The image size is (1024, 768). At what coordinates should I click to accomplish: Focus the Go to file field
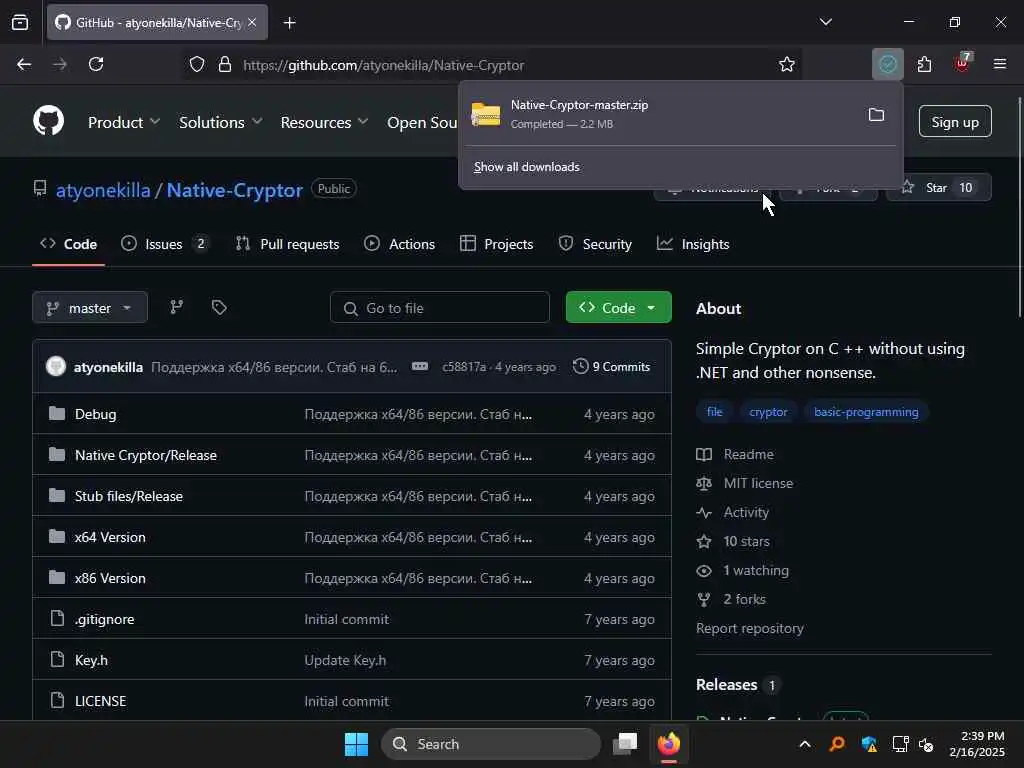pyautogui.click(x=440, y=308)
